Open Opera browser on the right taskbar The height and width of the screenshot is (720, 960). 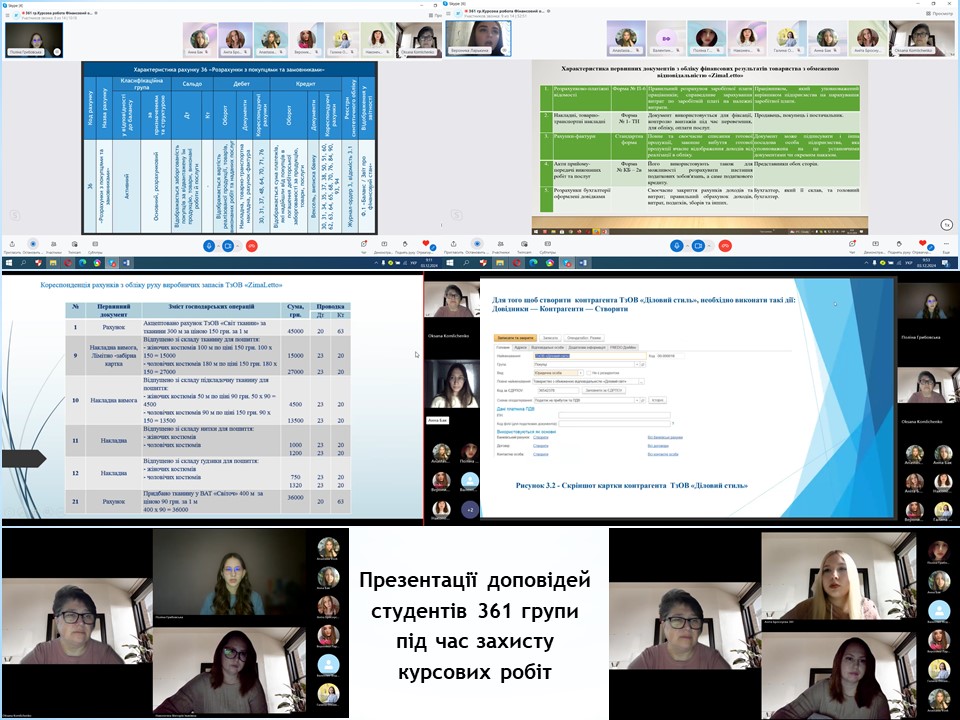tap(517, 263)
